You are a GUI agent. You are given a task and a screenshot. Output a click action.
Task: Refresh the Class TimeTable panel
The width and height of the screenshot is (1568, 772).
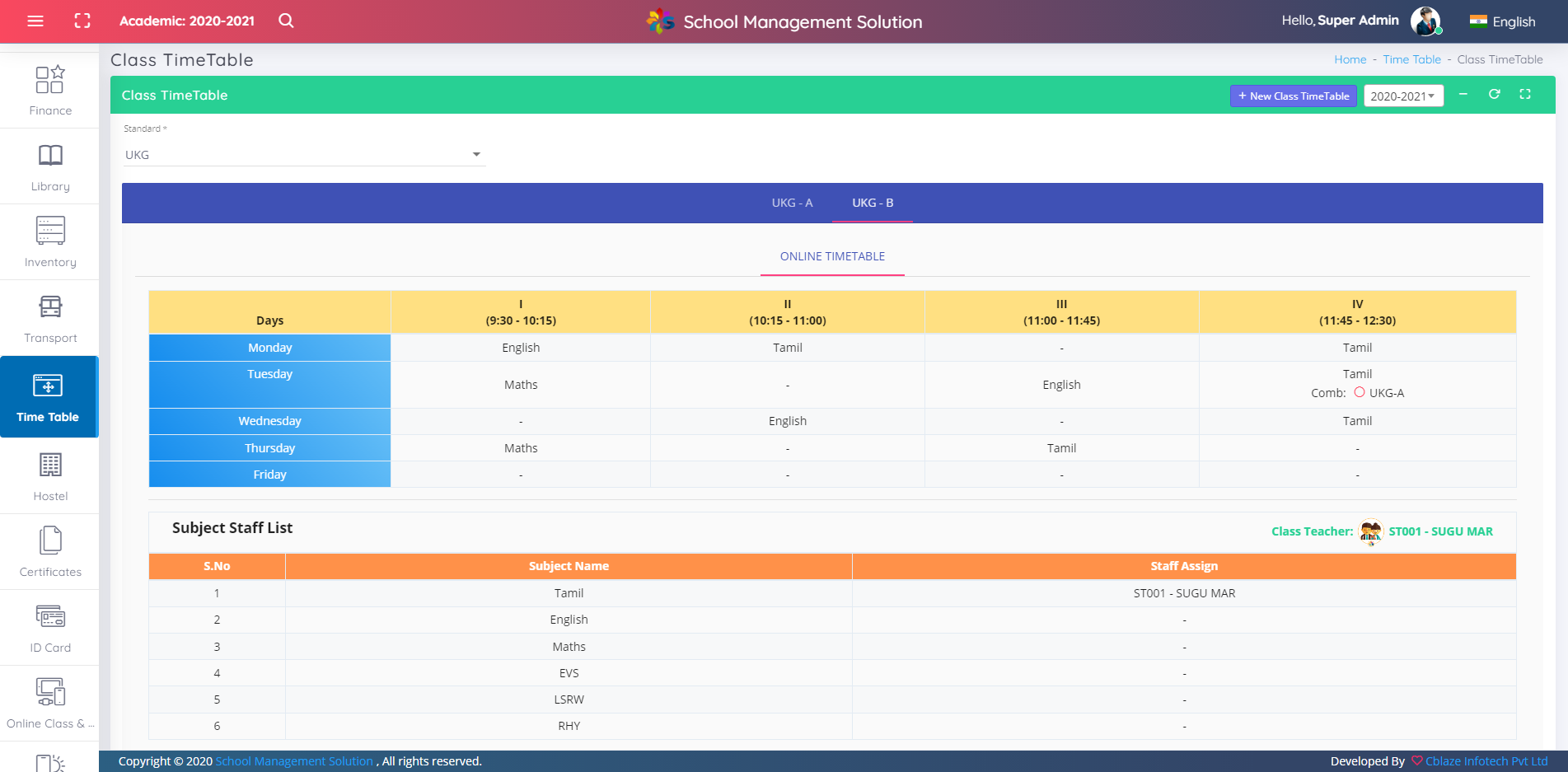click(1494, 95)
